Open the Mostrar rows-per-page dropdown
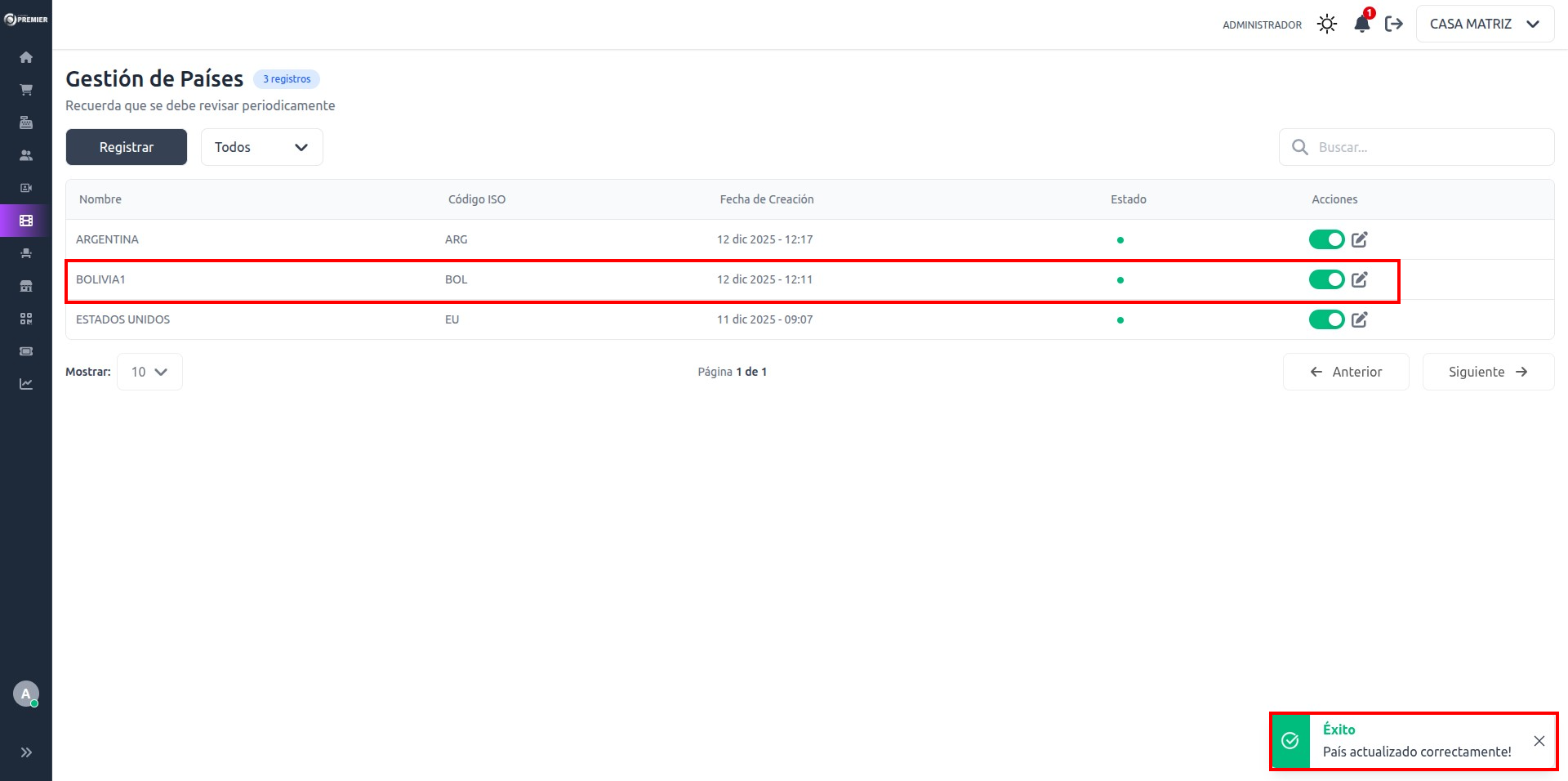Viewport: 1568px width, 781px height. (x=149, y=372)
